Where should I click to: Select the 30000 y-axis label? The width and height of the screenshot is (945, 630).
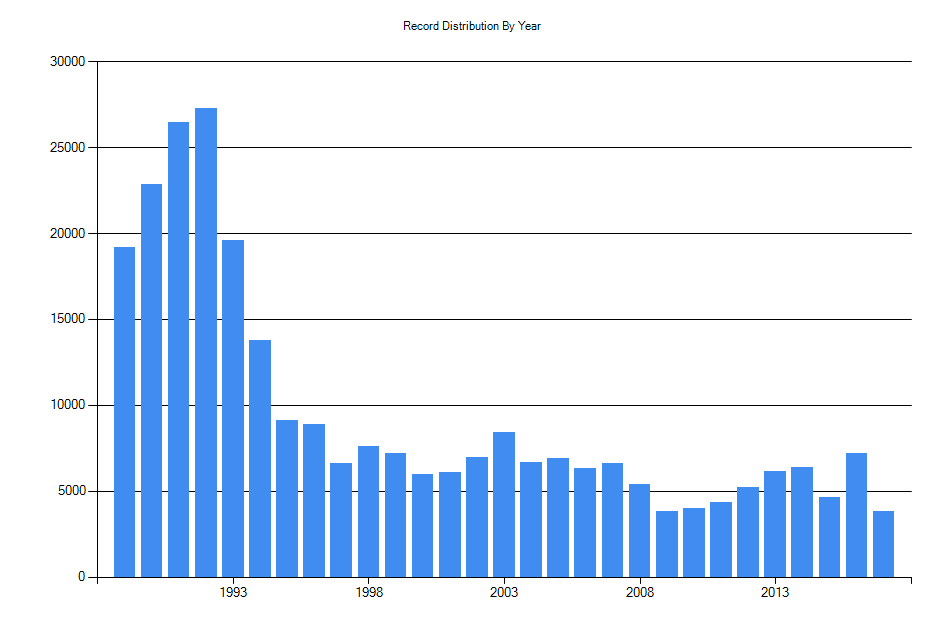click(68, 61)
